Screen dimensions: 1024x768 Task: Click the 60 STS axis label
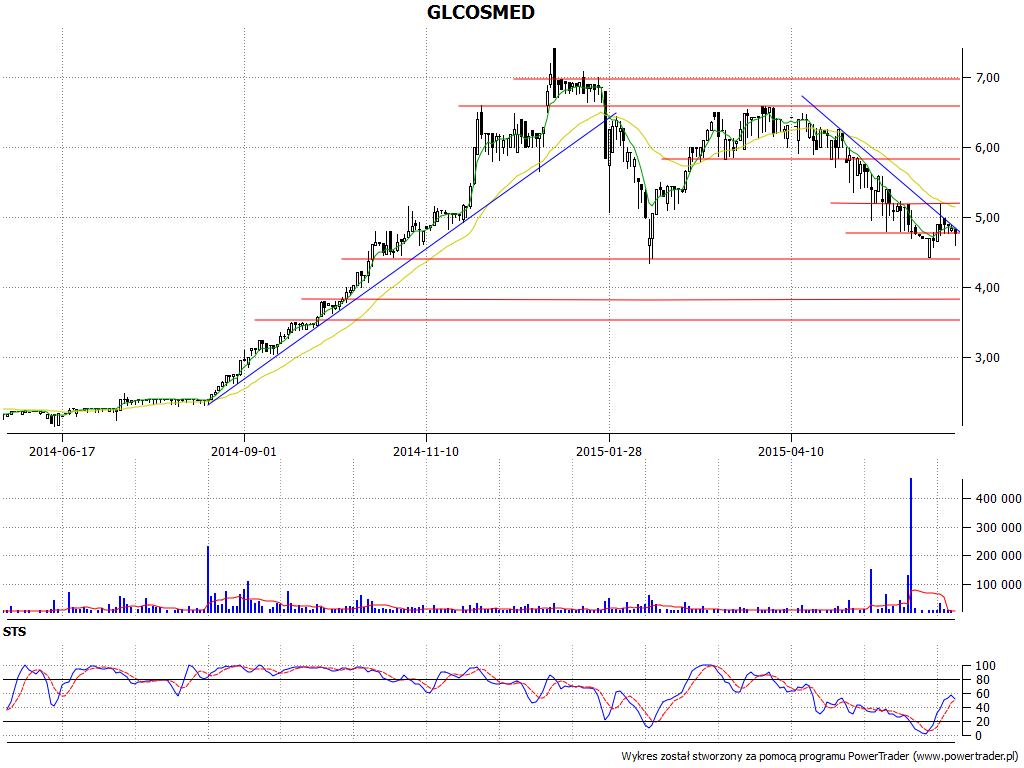tap(985, 694)
